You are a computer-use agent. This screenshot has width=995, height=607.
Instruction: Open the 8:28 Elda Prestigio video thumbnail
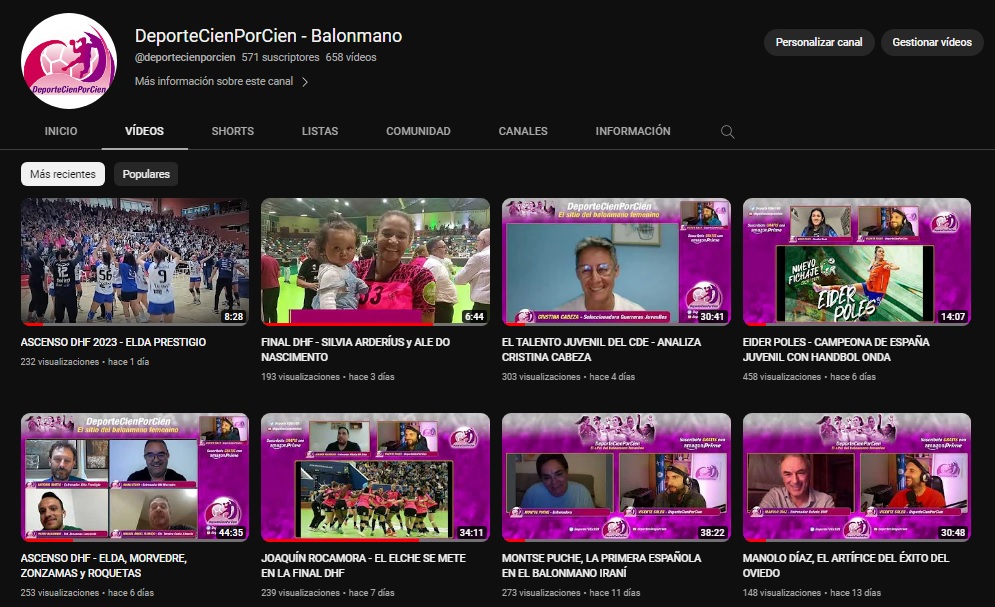pos(135,262)
